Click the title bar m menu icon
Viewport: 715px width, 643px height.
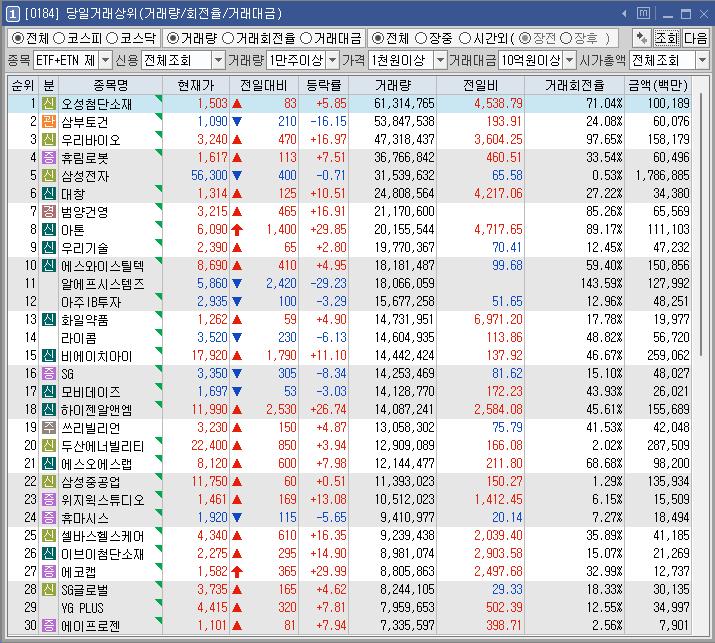pyautogui.click(x=643, y=14)
